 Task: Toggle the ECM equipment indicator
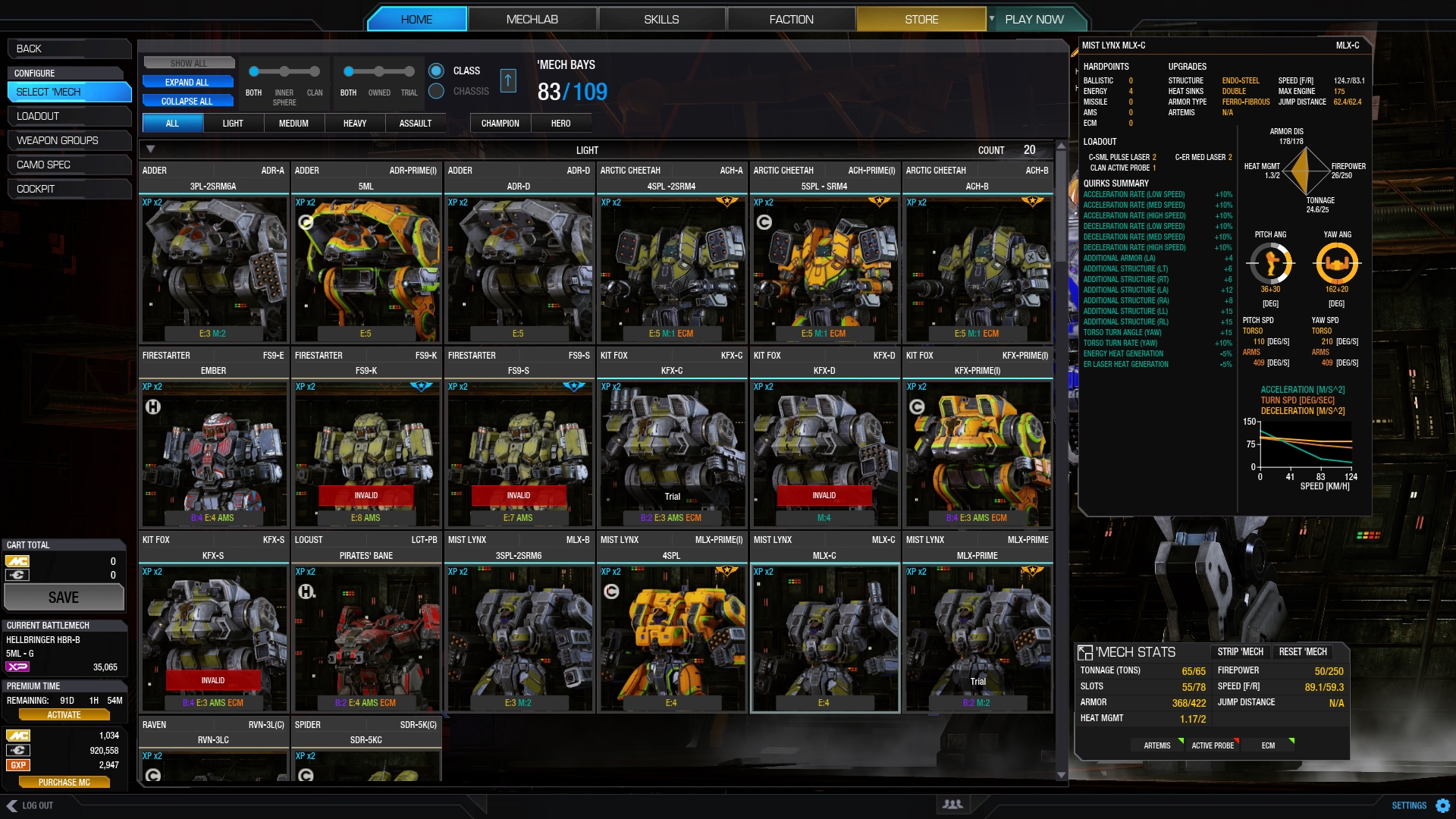(x=1270, y=745)
